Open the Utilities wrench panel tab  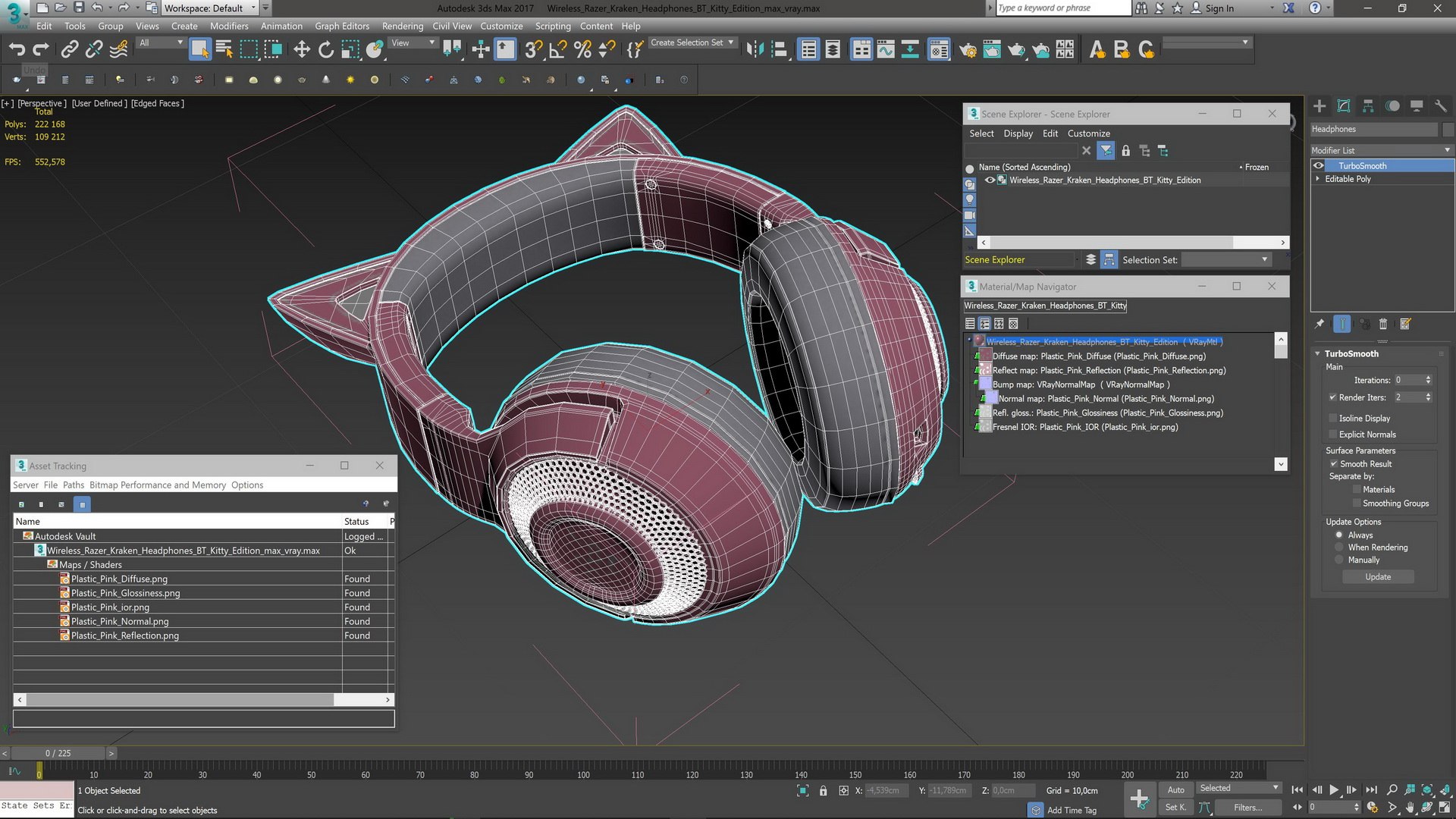[x=1441, y=106]
